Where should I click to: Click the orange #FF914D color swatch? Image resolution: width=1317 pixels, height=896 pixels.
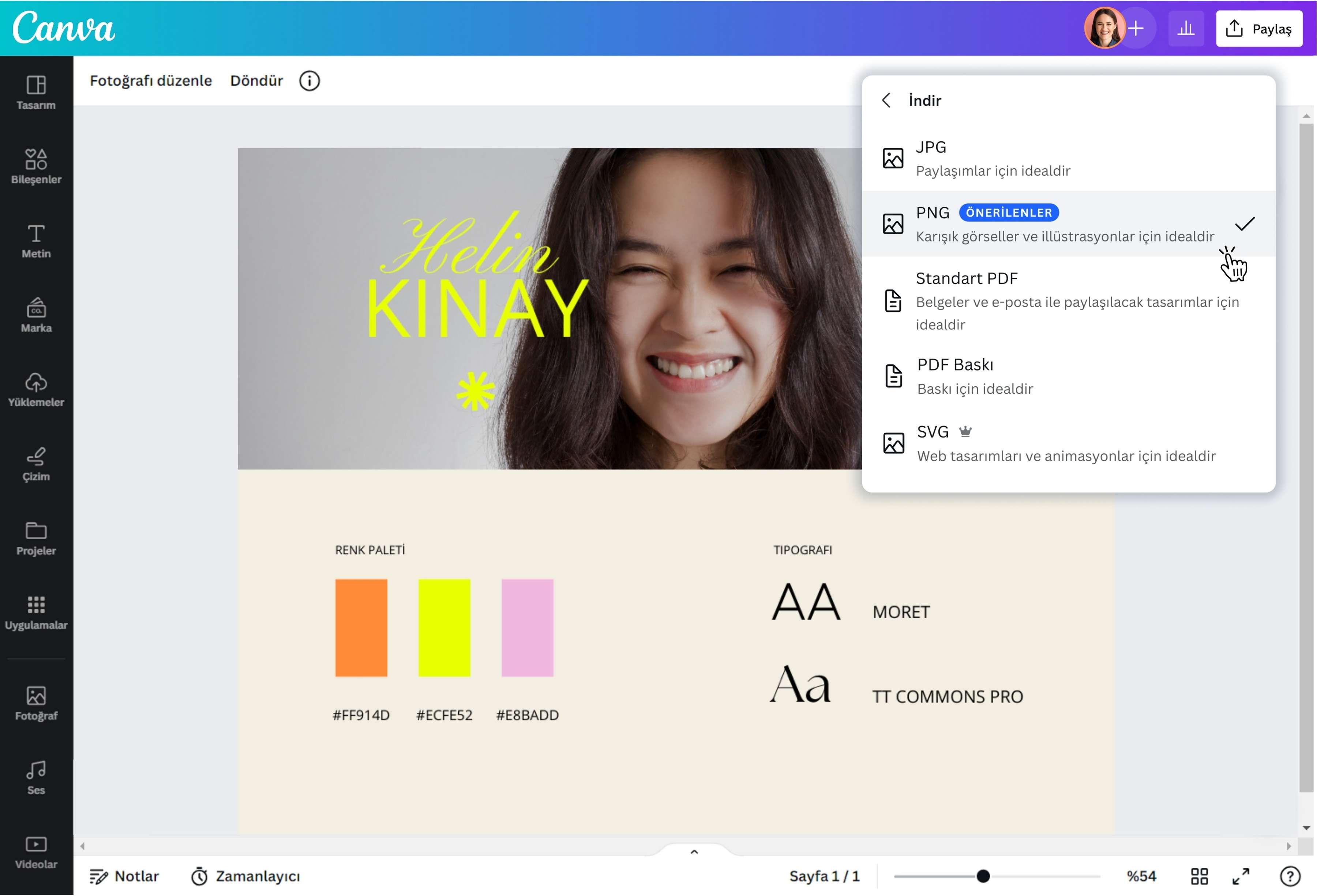point(361,627)
